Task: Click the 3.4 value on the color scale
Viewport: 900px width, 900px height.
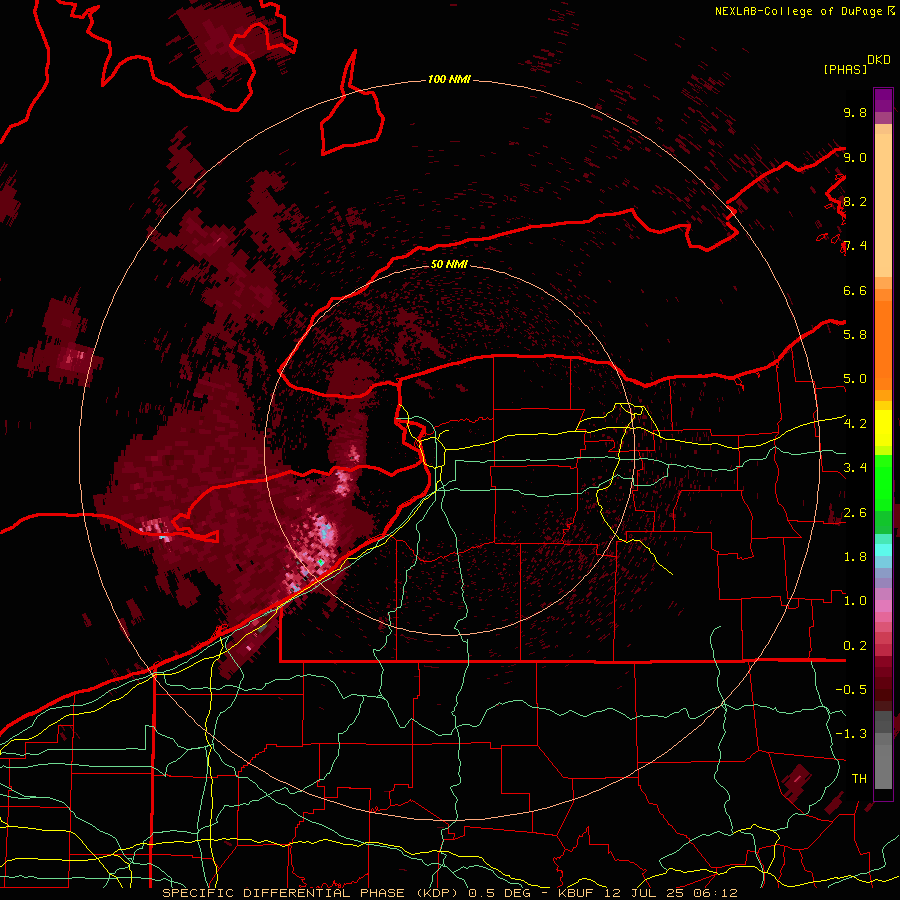Action: pos(855,468)
